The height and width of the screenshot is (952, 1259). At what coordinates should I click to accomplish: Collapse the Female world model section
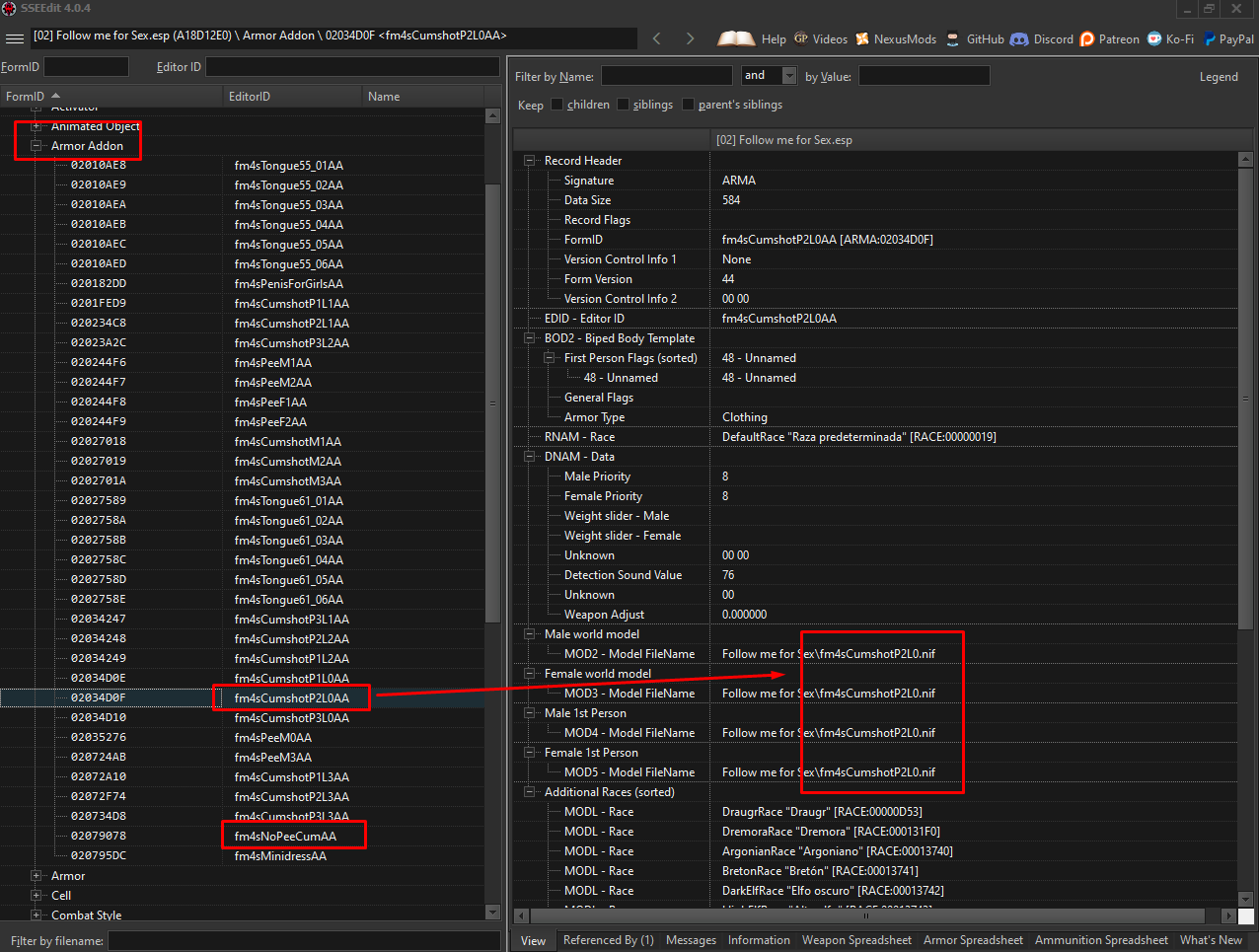click(530, 674)
